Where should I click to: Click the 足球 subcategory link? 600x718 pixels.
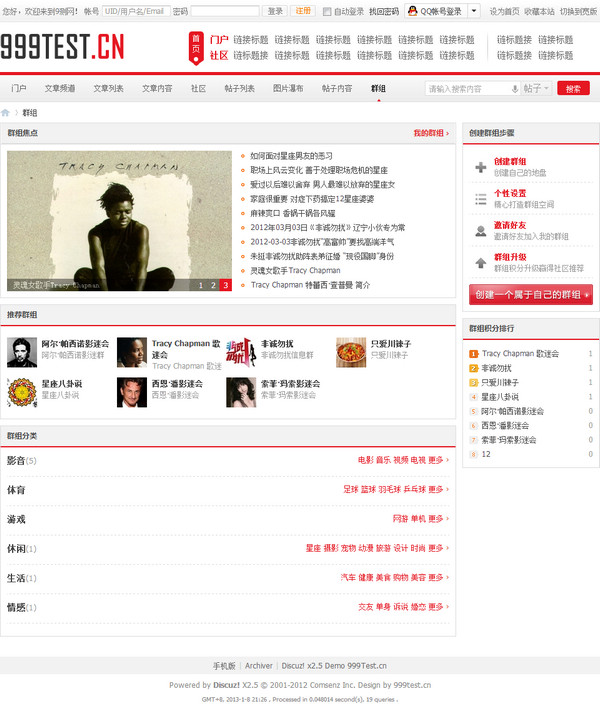tap(351, 489)
